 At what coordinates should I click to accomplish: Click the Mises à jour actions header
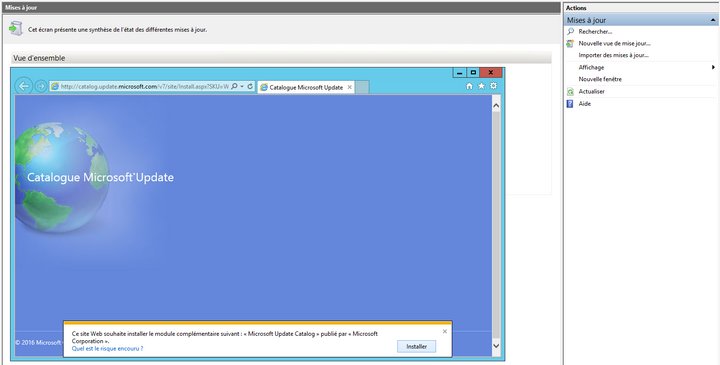click(641, 20)
